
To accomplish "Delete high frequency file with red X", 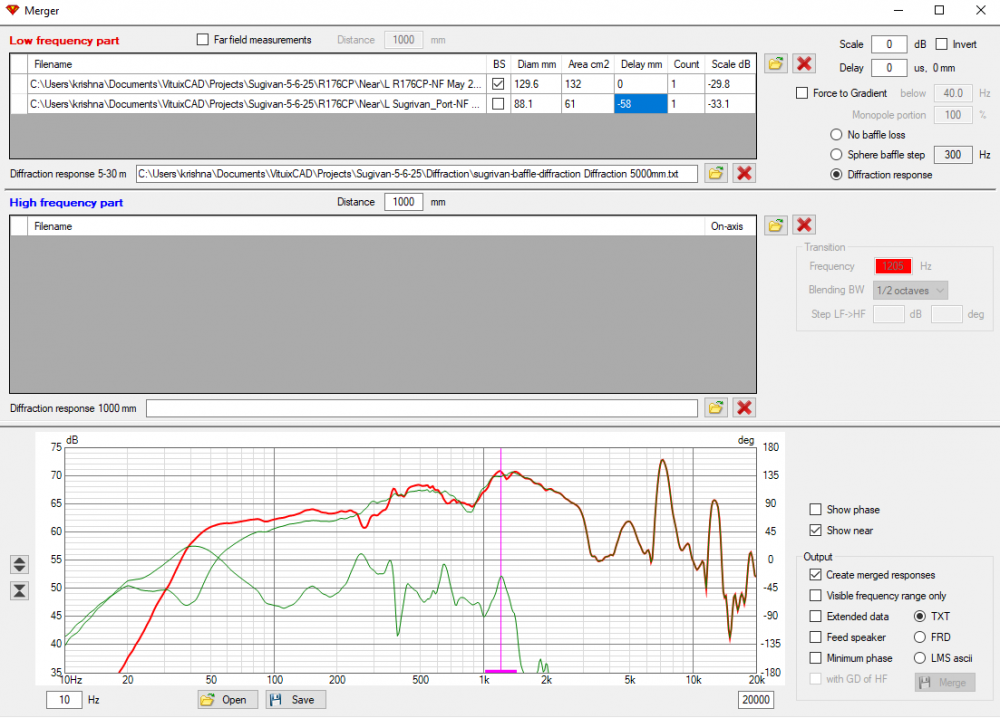I will pos(803,225).
